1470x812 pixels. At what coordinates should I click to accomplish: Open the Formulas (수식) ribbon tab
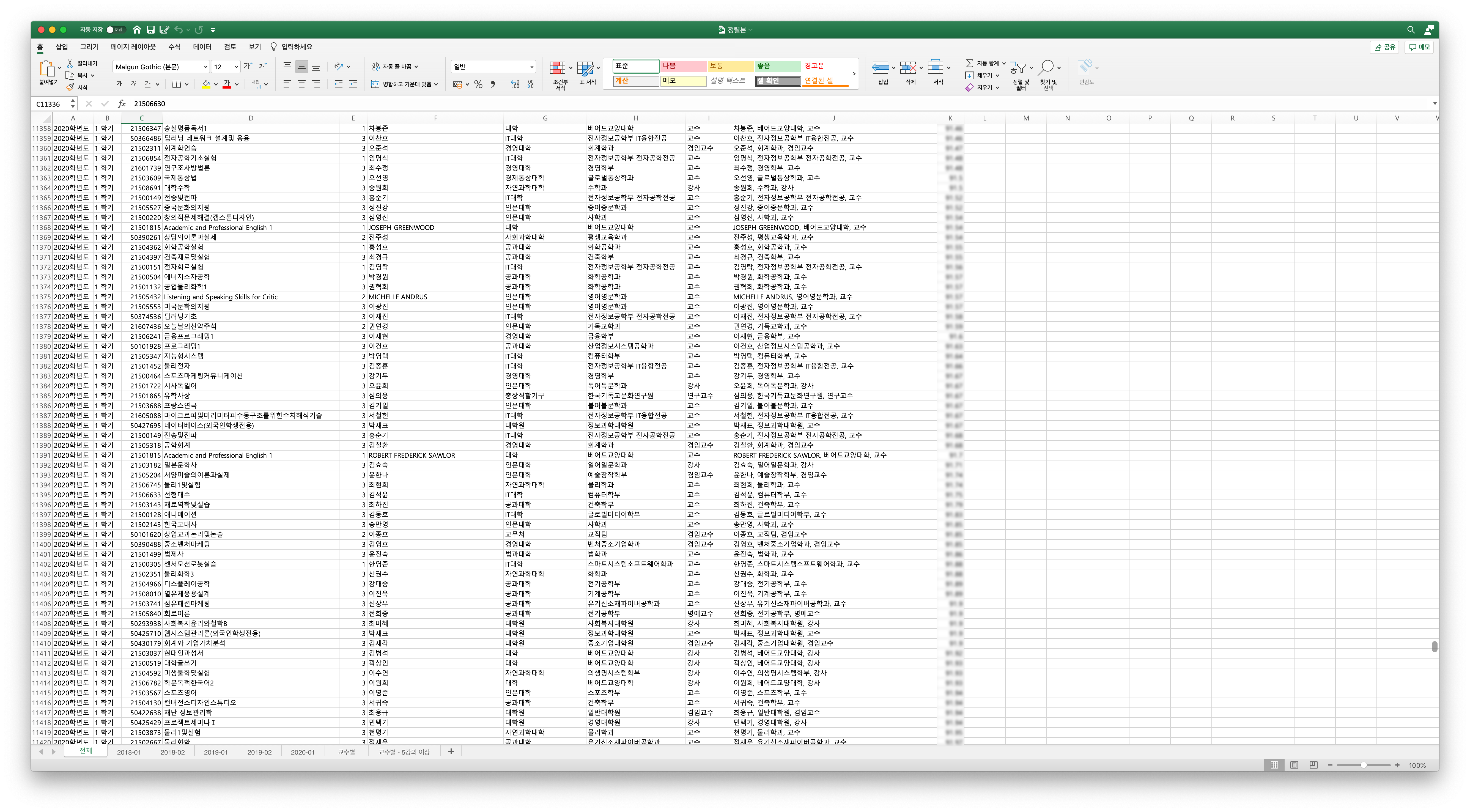[175, 47]
